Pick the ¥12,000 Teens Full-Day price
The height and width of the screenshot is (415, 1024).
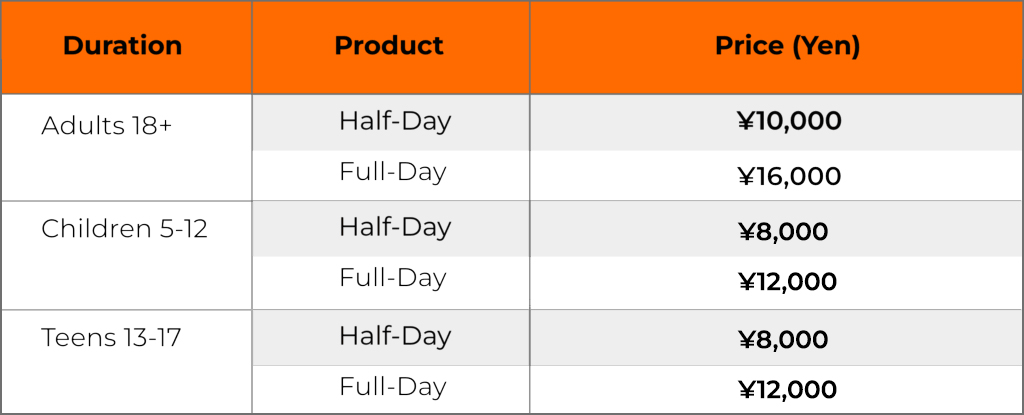coord(787,390)
